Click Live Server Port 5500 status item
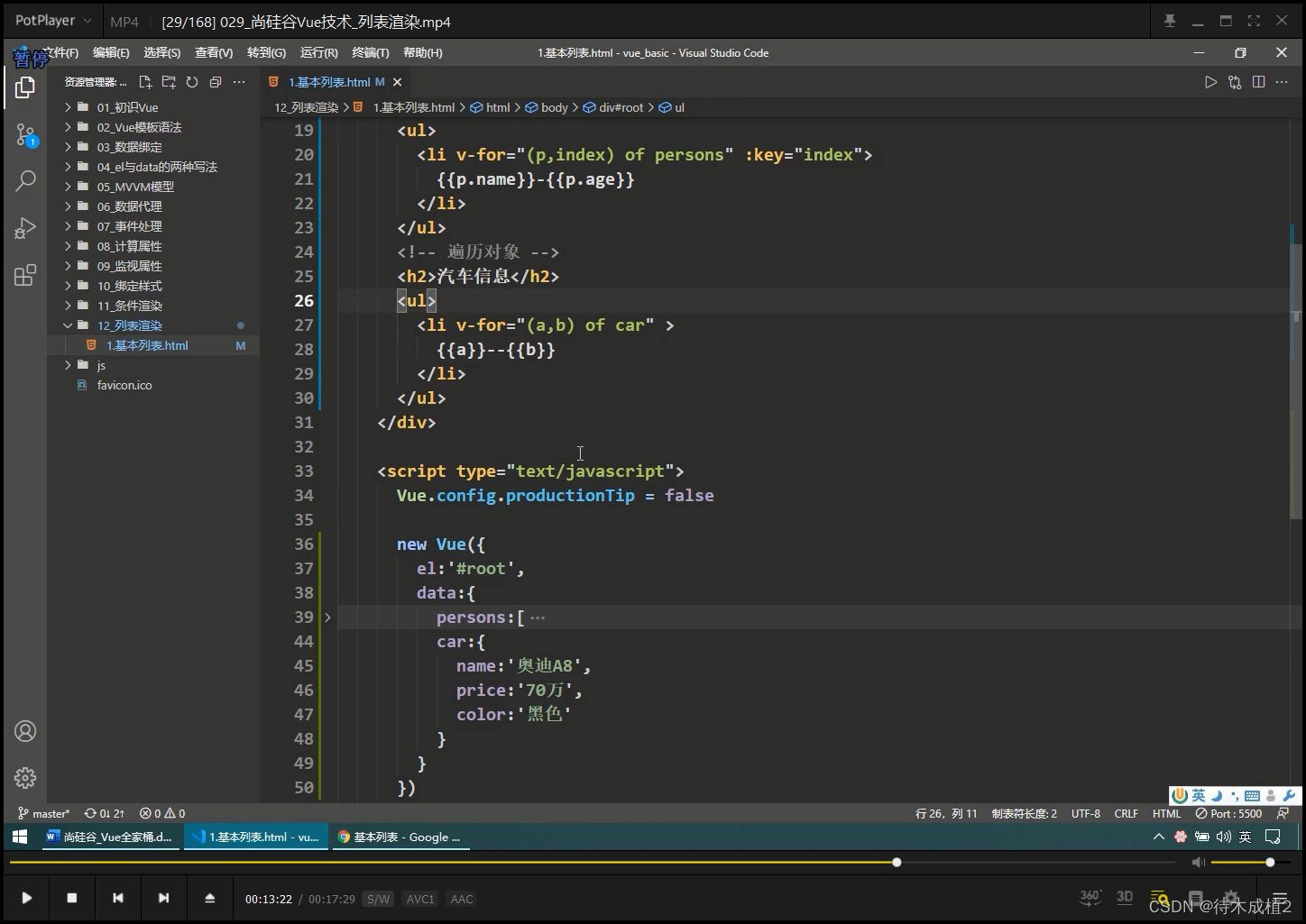 (x=1228, y=813)
